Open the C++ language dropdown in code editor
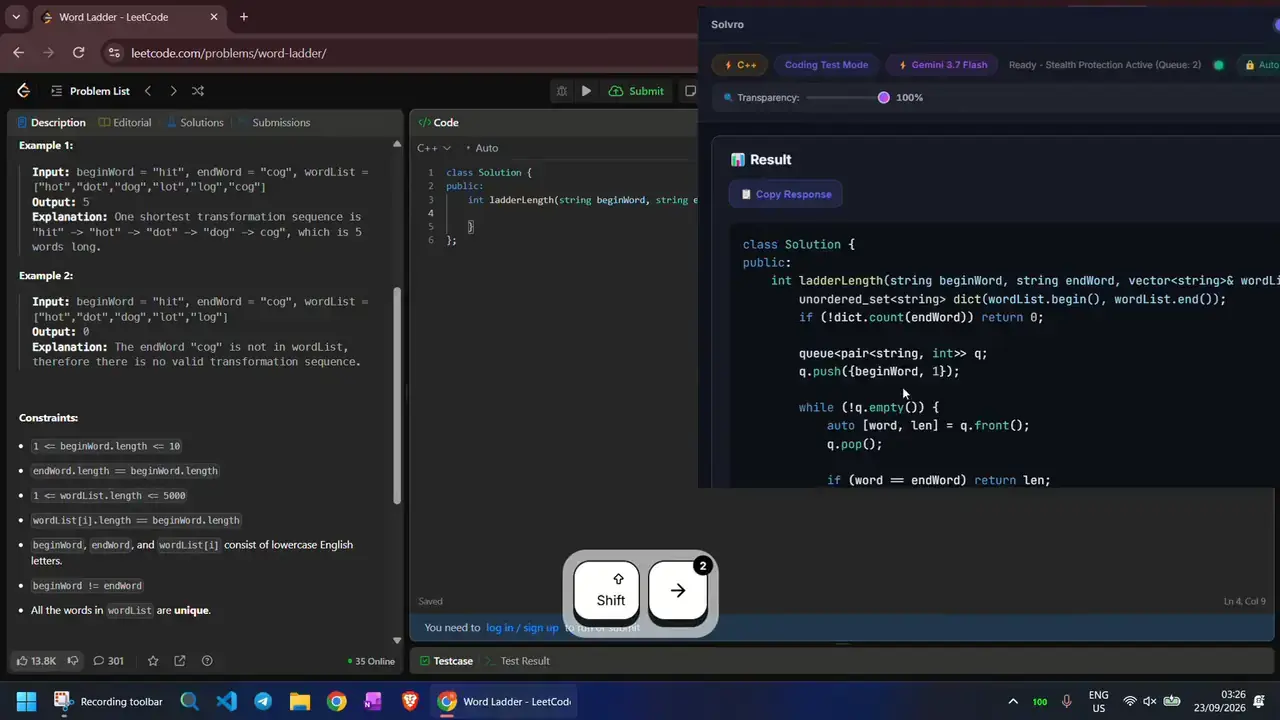Screen dimensions: 1280x720 pyautogui.click(x=434, y=148)
